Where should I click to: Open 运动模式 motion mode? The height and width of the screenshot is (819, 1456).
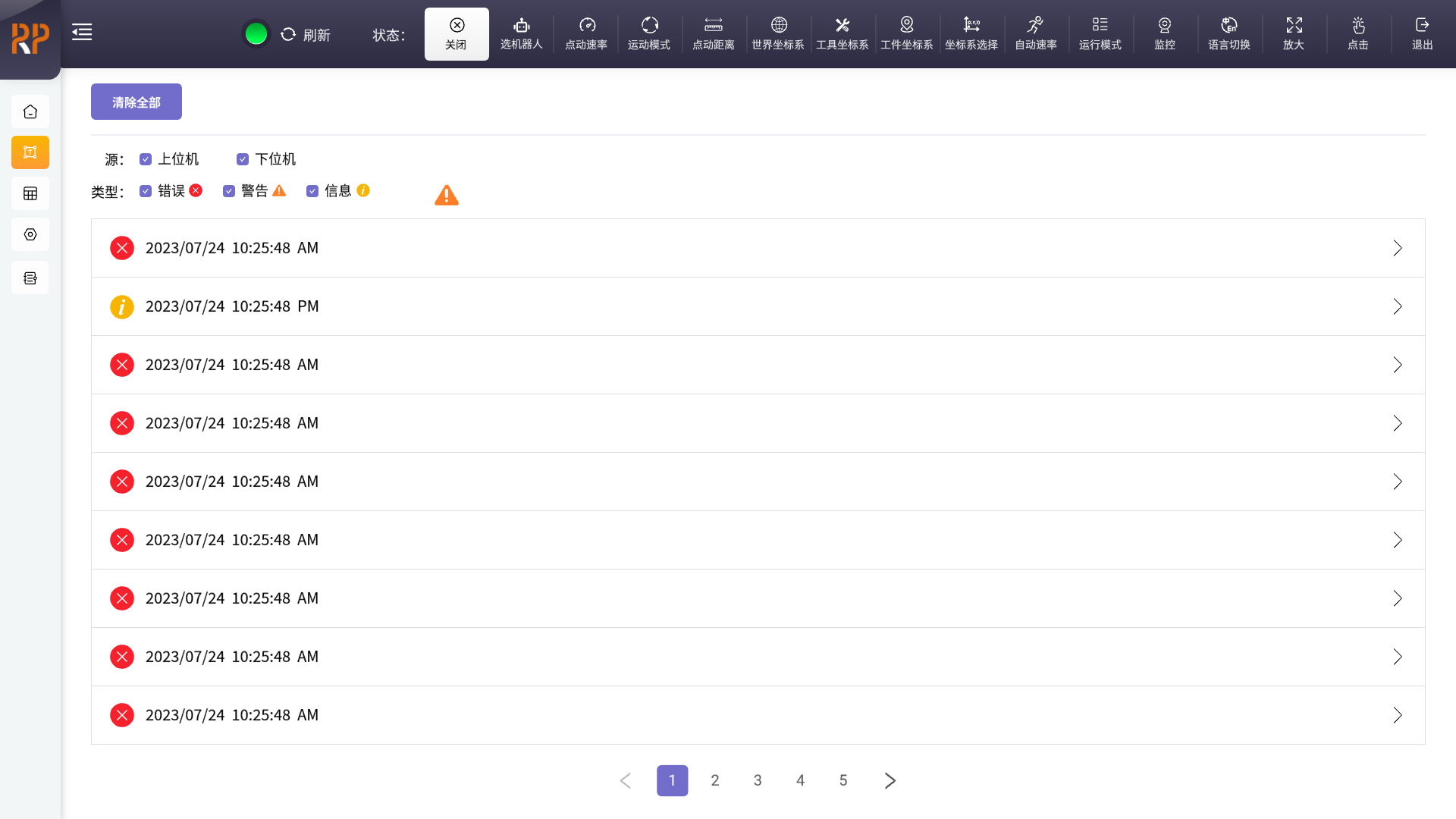click(x=649, y=34)
